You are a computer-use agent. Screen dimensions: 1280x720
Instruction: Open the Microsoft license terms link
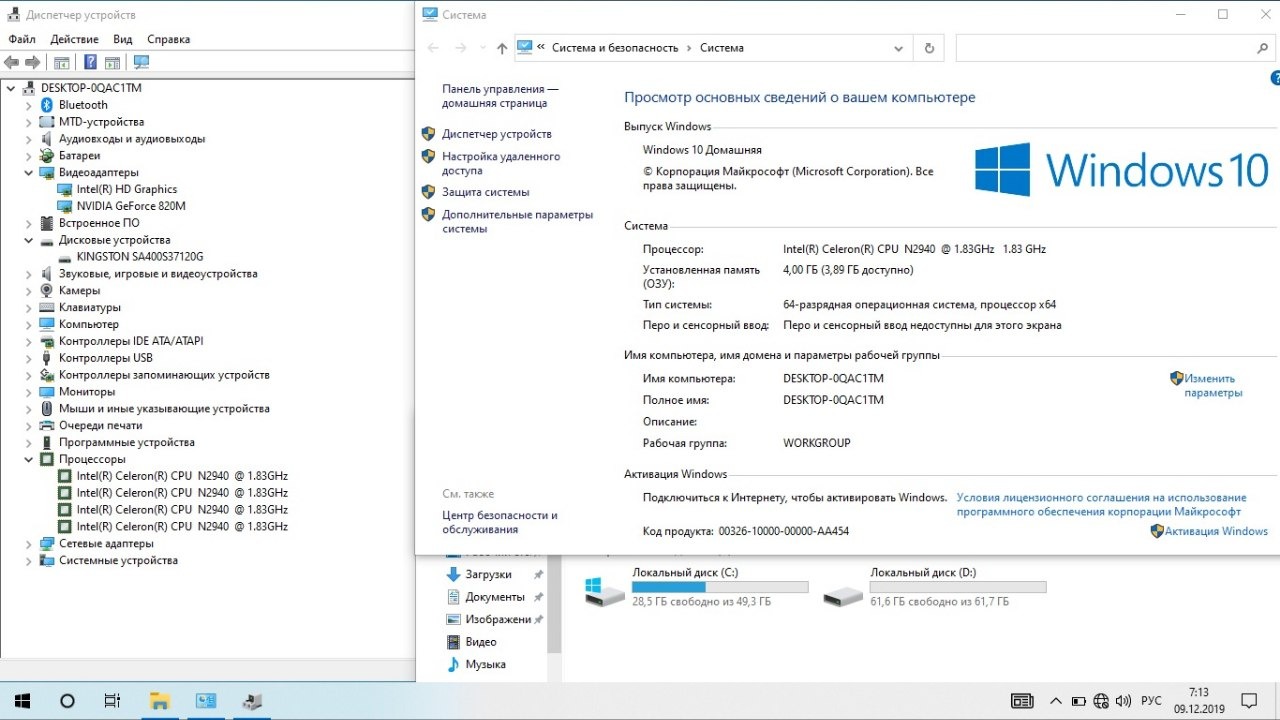tap(1101, 504)
